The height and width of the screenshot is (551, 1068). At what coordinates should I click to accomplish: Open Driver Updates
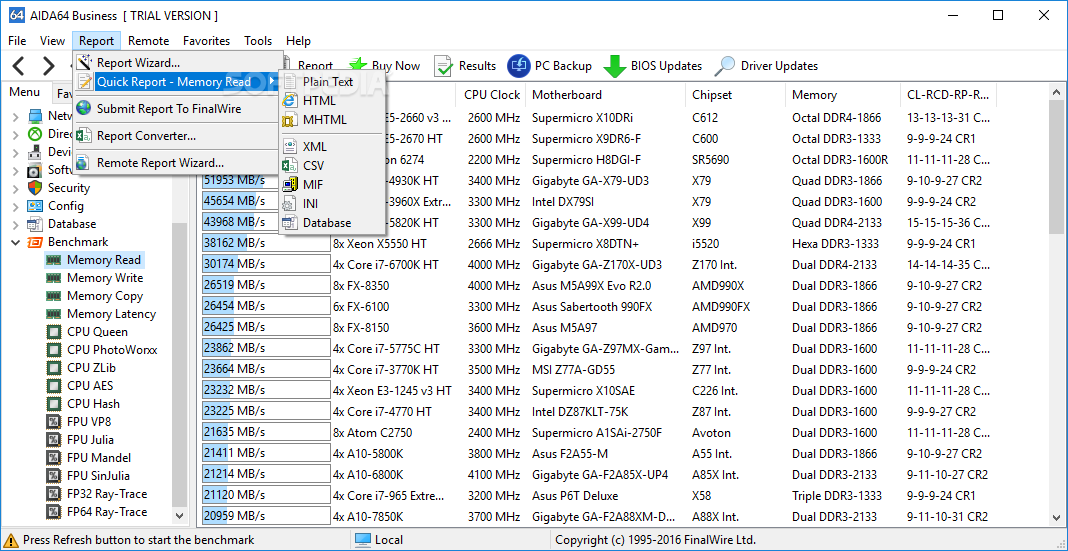click(x=766, y=66)
